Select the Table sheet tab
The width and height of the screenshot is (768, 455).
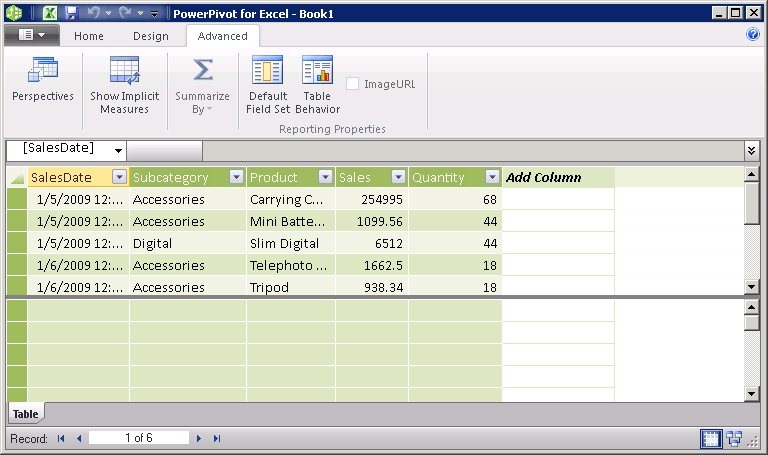25,414
